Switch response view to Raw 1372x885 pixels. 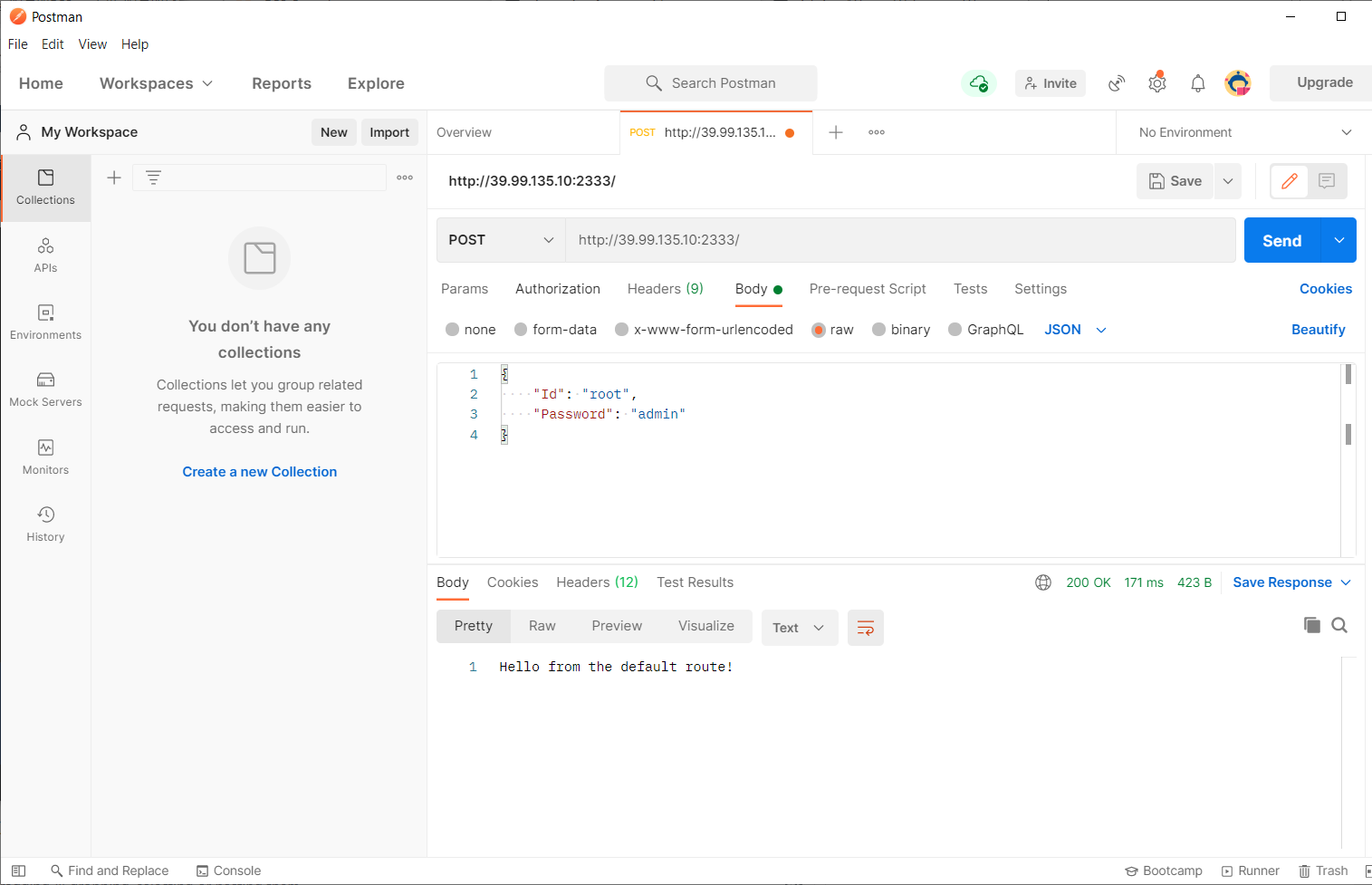point(542,626)
